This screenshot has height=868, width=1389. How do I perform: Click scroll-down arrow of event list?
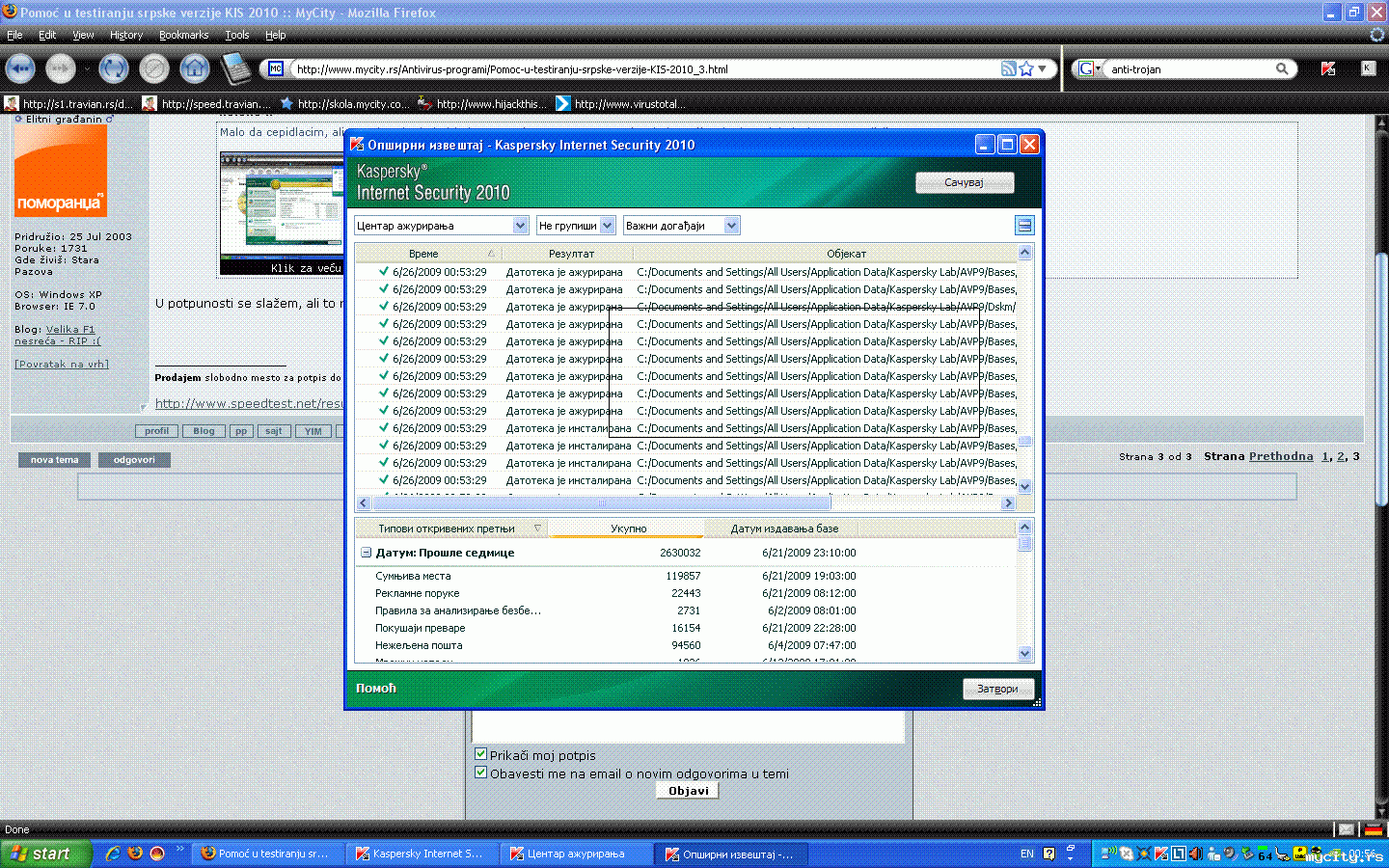pyautogui.click(x=1025, y=487)
